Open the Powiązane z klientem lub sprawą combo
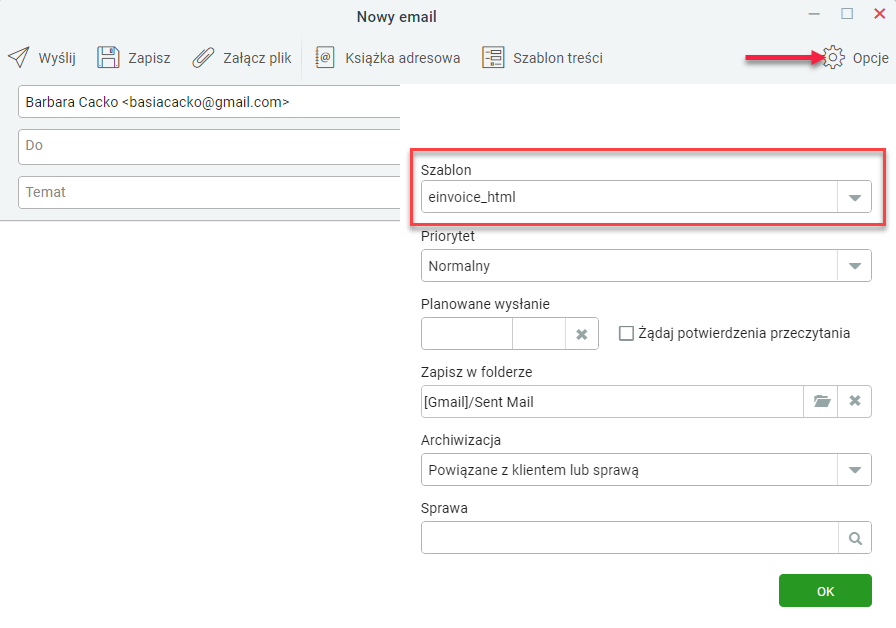 coord(646,470)
